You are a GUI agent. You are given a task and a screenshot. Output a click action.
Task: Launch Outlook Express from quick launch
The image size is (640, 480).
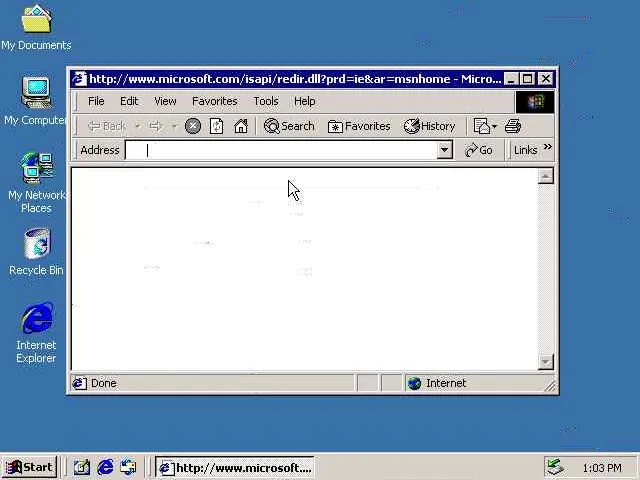[128, 467]
